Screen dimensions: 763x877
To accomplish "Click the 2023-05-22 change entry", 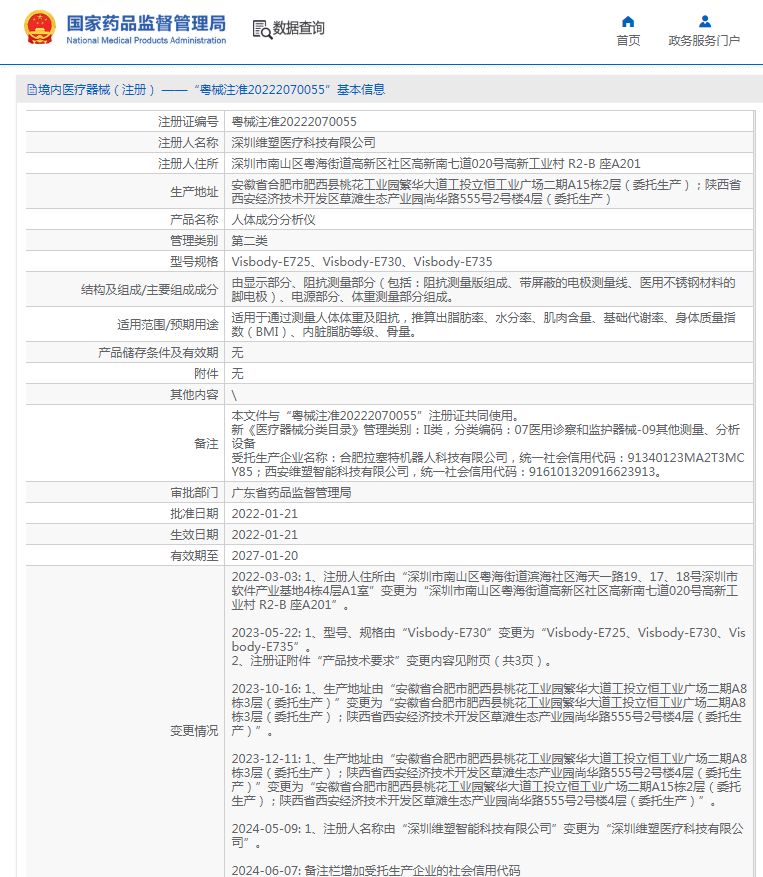I will pos(488,647).
